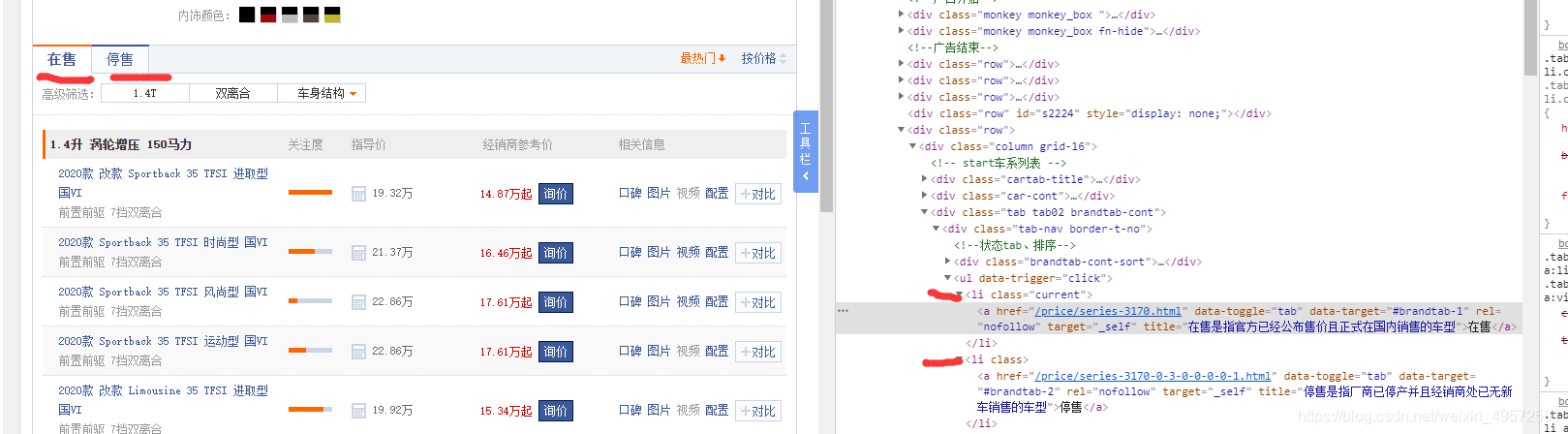Switch to the 在售 tab
This screenshot has width=1568, height=434.
(62, 60)
